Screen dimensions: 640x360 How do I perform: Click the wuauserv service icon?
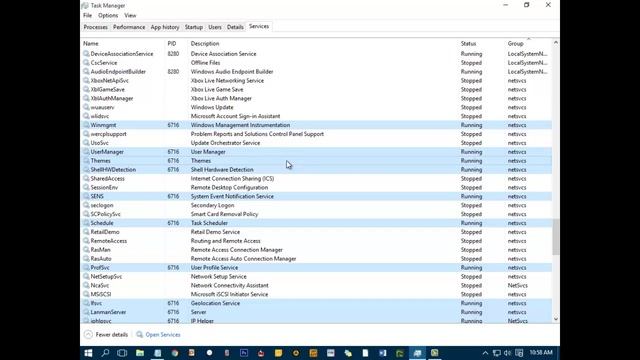[x=86, y=107]
